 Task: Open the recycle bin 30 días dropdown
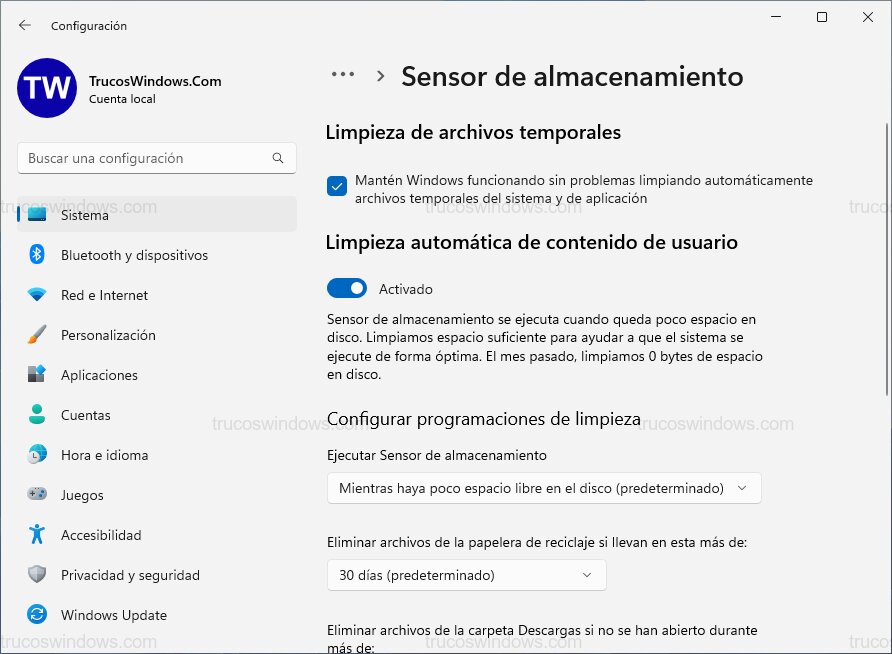coord(467,575)
